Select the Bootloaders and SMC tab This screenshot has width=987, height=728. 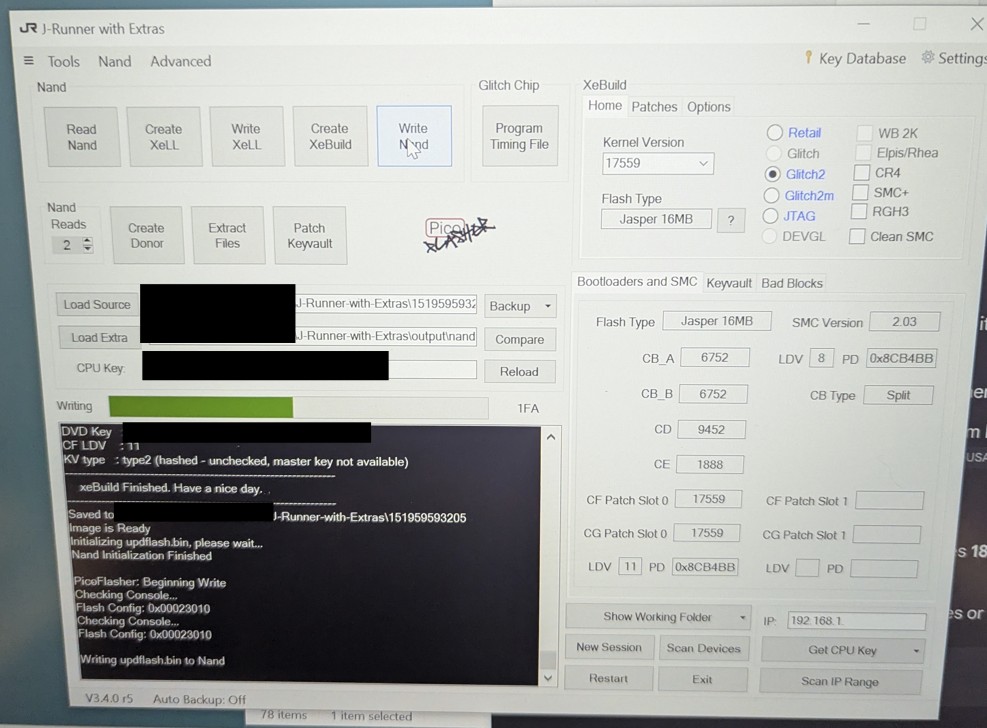coord(637,282)
